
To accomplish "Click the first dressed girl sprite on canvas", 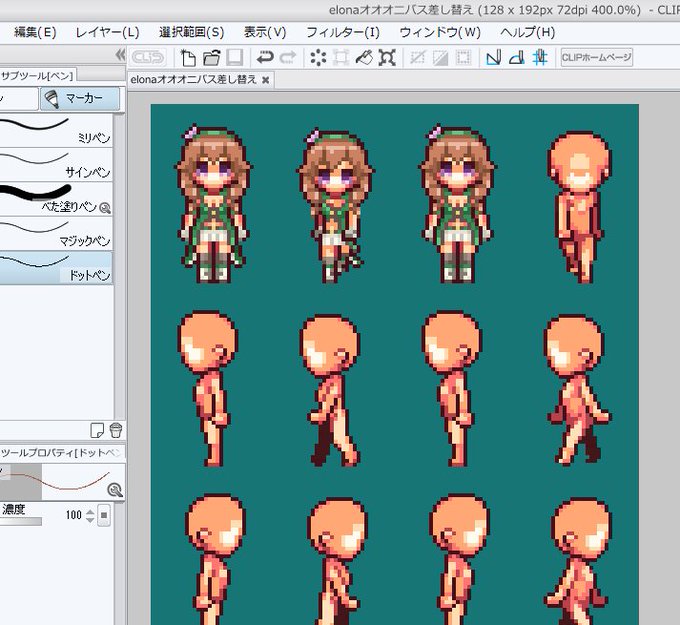I will 212,204.
